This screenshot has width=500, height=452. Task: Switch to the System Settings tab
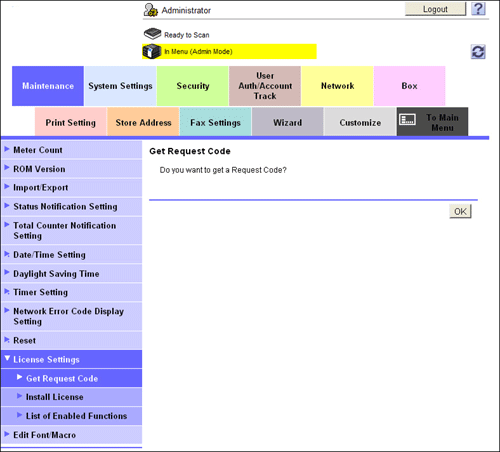[x=120, y=86]
